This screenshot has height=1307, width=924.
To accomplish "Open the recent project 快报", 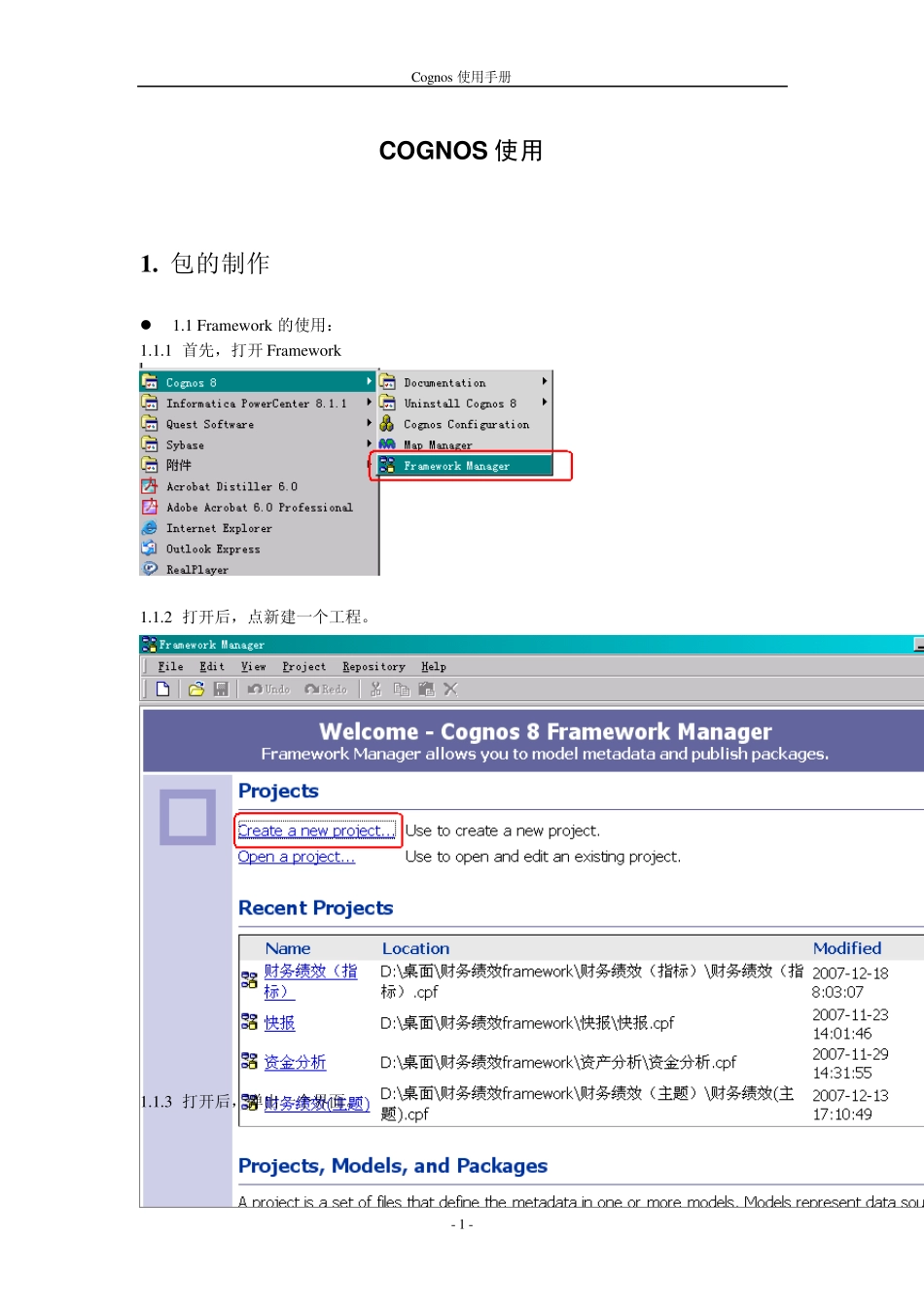I will point(279,1023).
